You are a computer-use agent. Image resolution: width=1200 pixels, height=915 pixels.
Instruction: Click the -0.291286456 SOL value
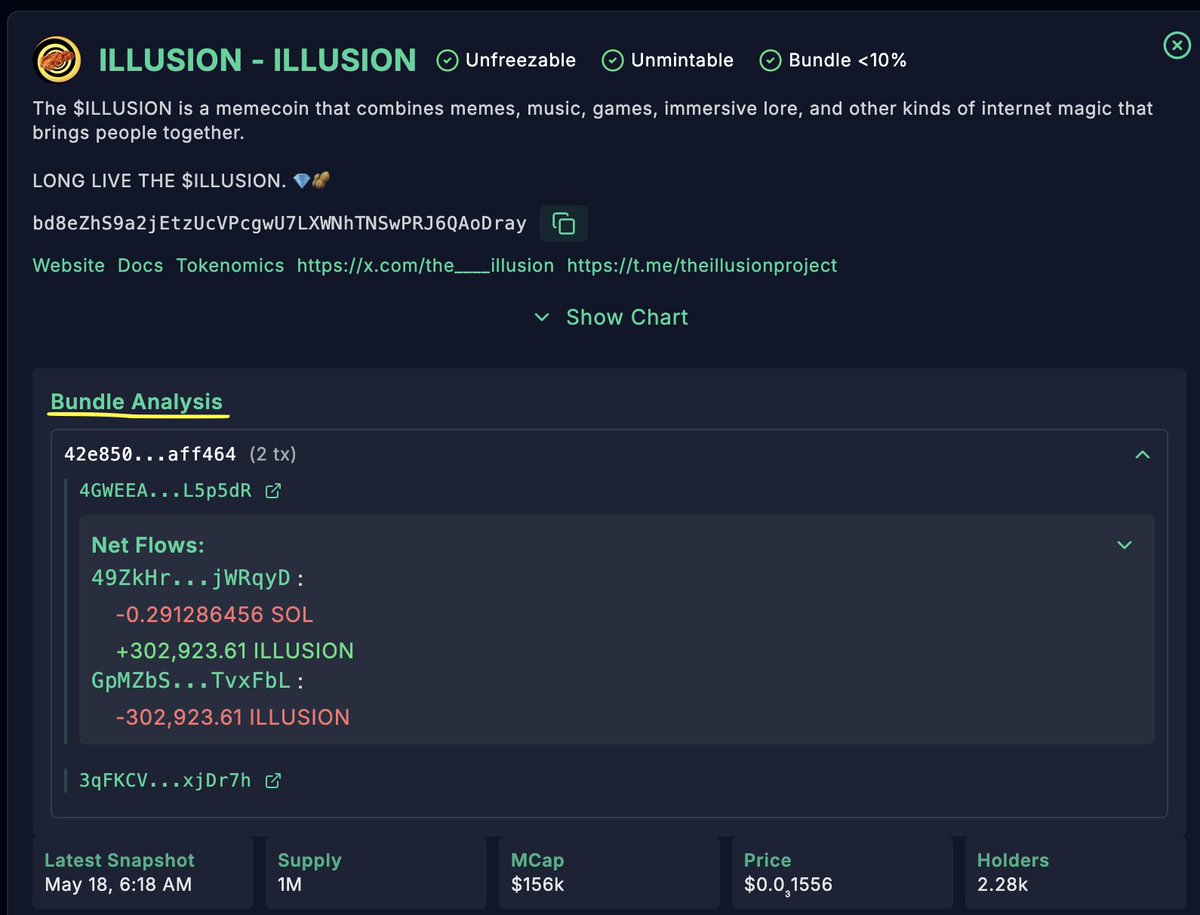[215, 614]
